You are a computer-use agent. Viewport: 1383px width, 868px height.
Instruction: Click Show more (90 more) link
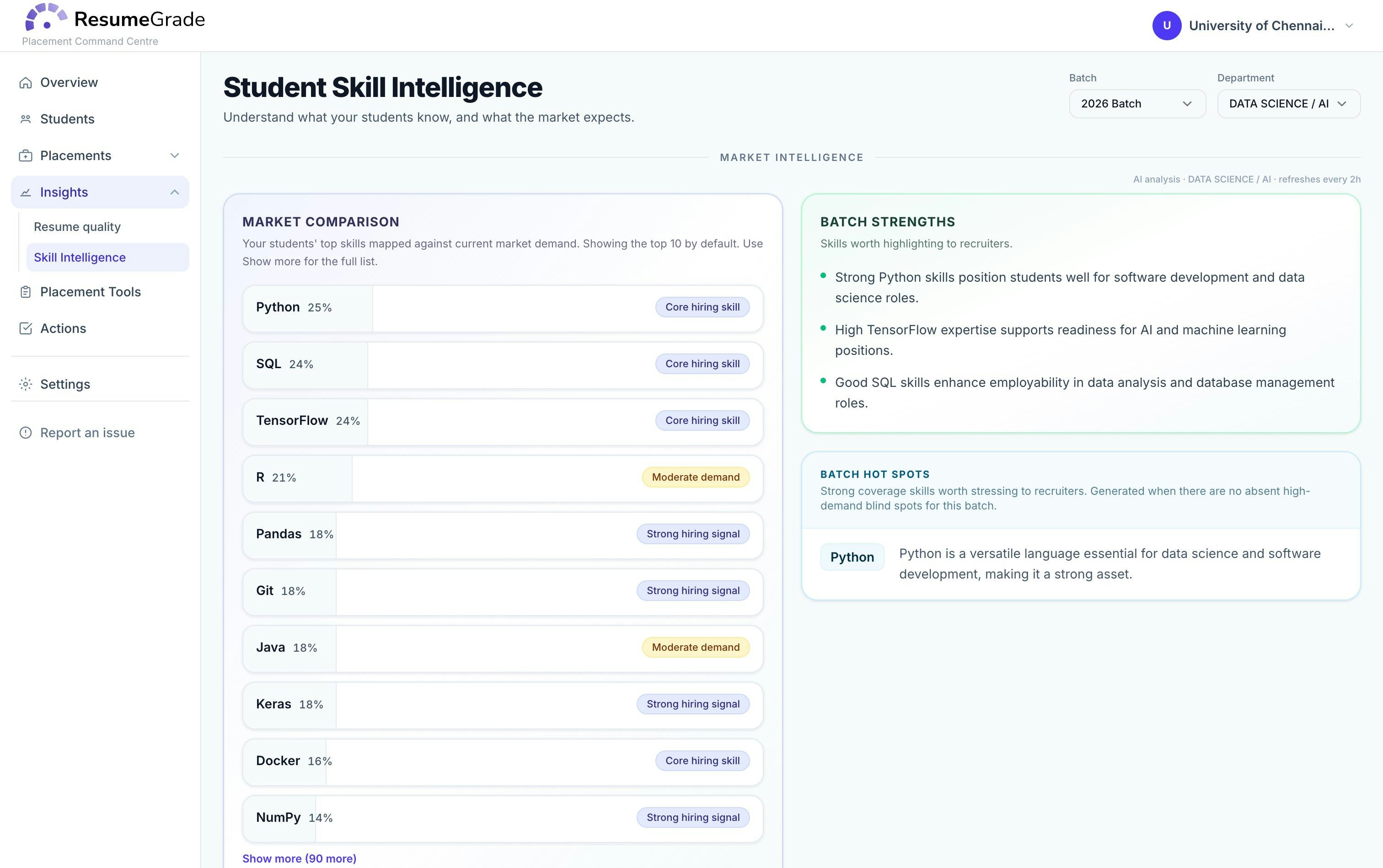click(x=299, y=859)
